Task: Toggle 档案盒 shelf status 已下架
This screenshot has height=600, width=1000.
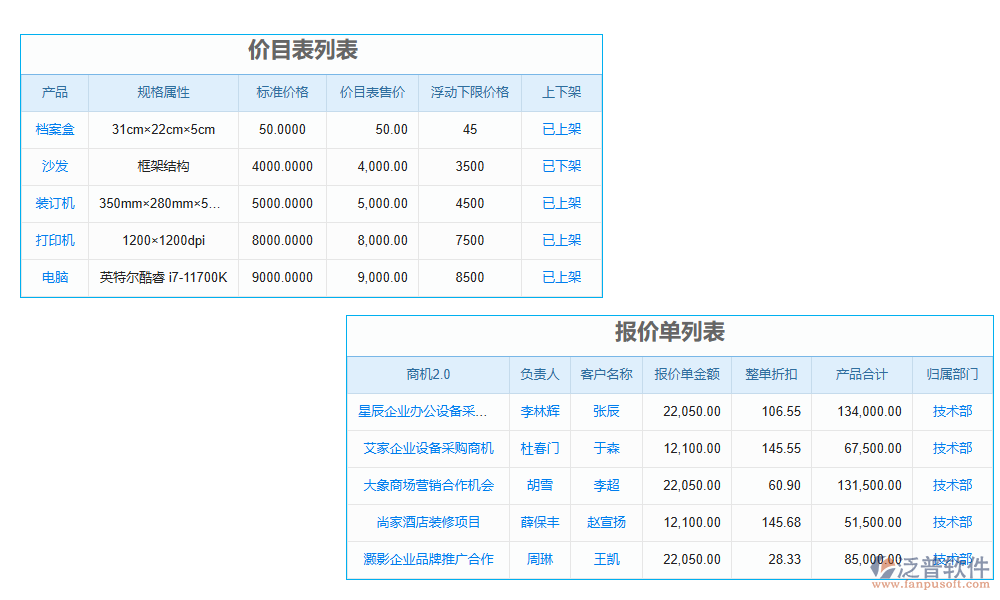Action: pos(560,129)
